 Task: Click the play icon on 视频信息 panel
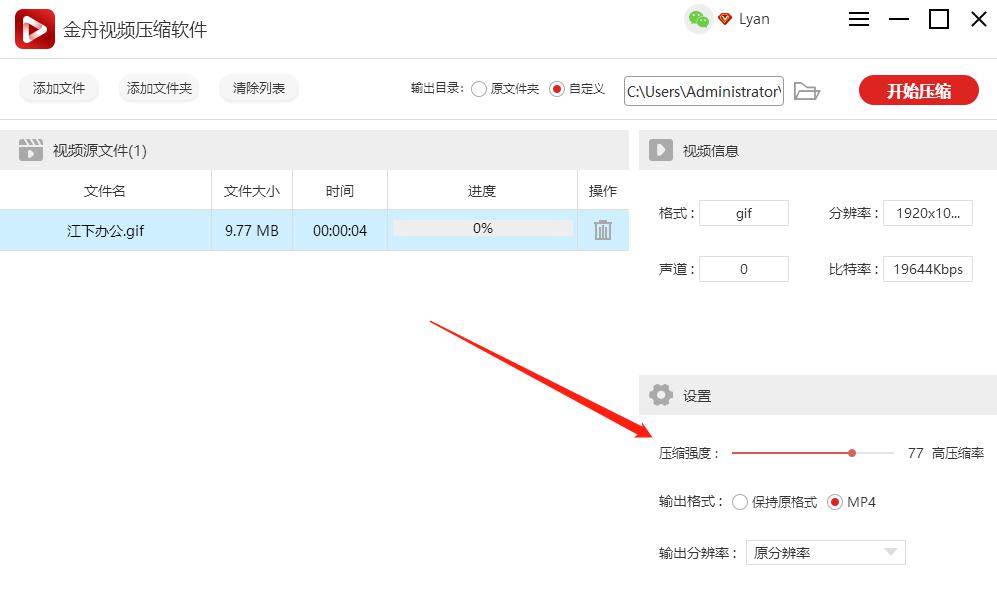[x=660, y=149]
